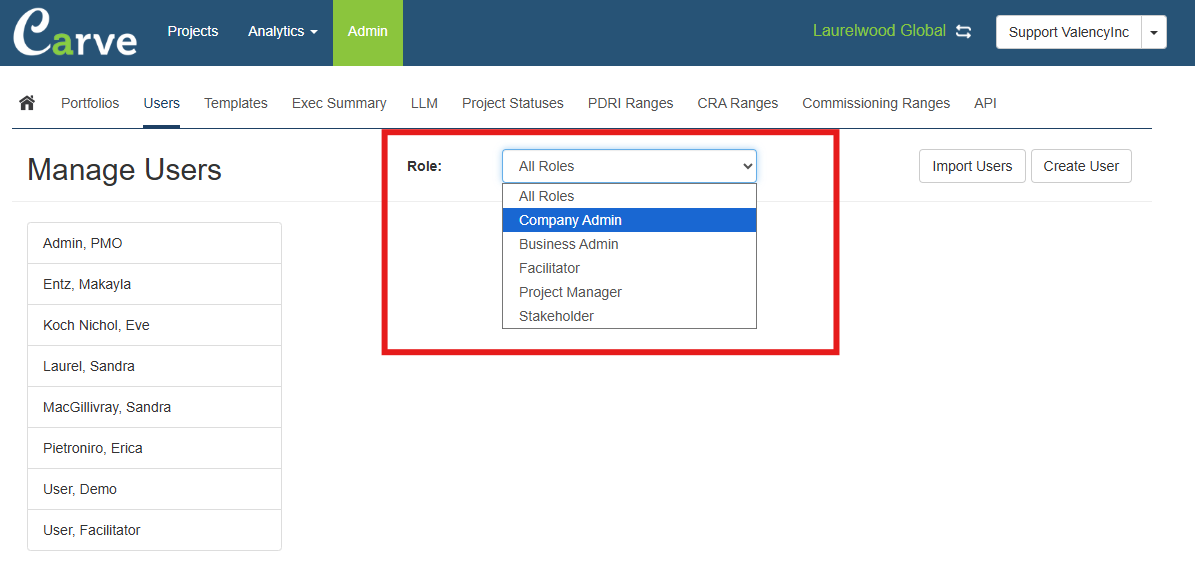Select user User, Facilitator
The height and width of the screenshot is (570, 1195).
coord(155,530)
